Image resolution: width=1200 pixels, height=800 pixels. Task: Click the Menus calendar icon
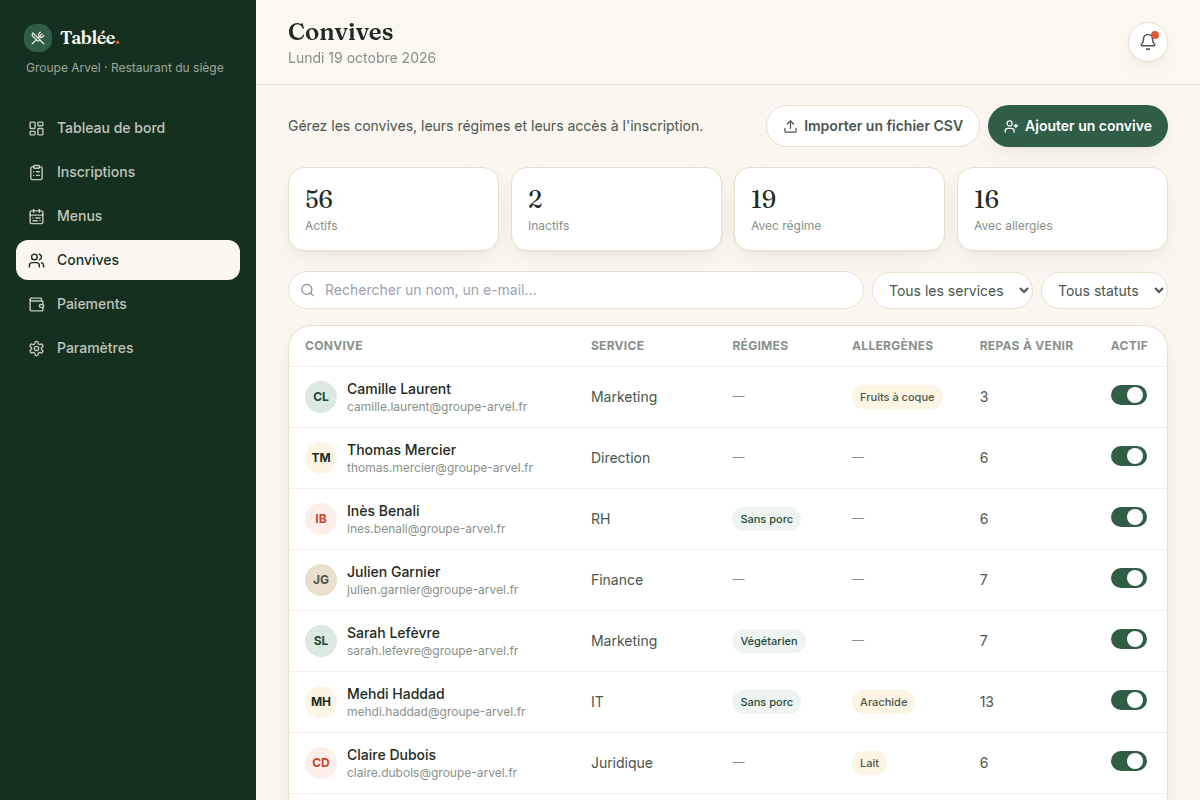(x=37, y=216)
